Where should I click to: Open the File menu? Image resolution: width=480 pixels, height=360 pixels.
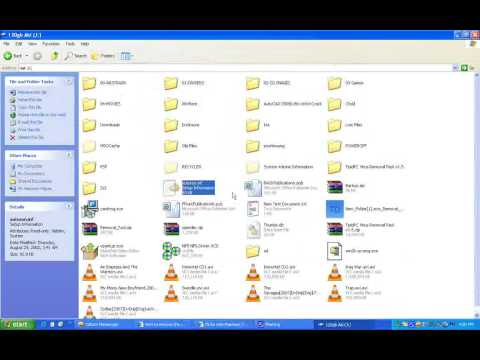(x=6, y=44)
